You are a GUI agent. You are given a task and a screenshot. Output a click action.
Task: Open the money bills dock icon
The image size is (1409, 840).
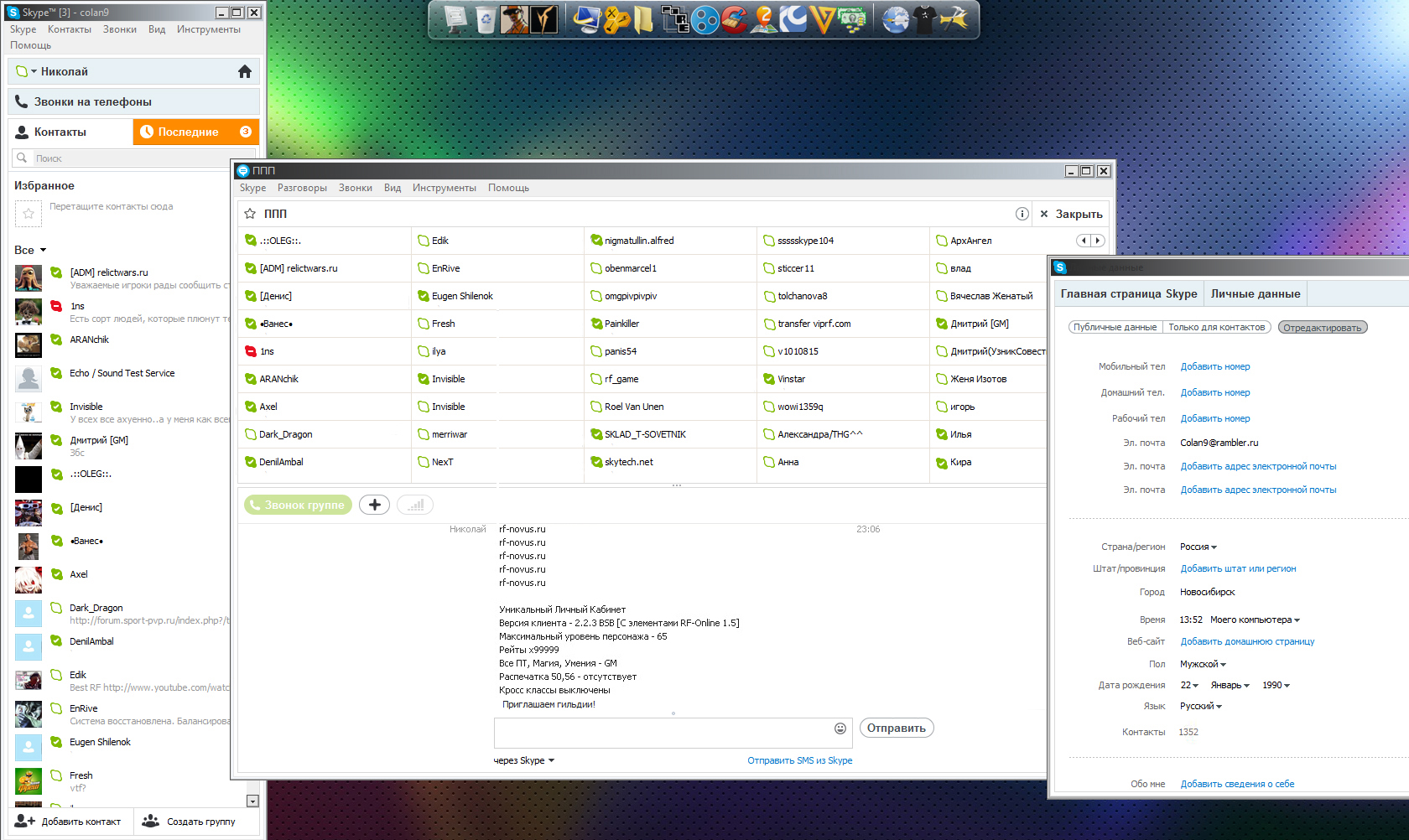[852, 19]
